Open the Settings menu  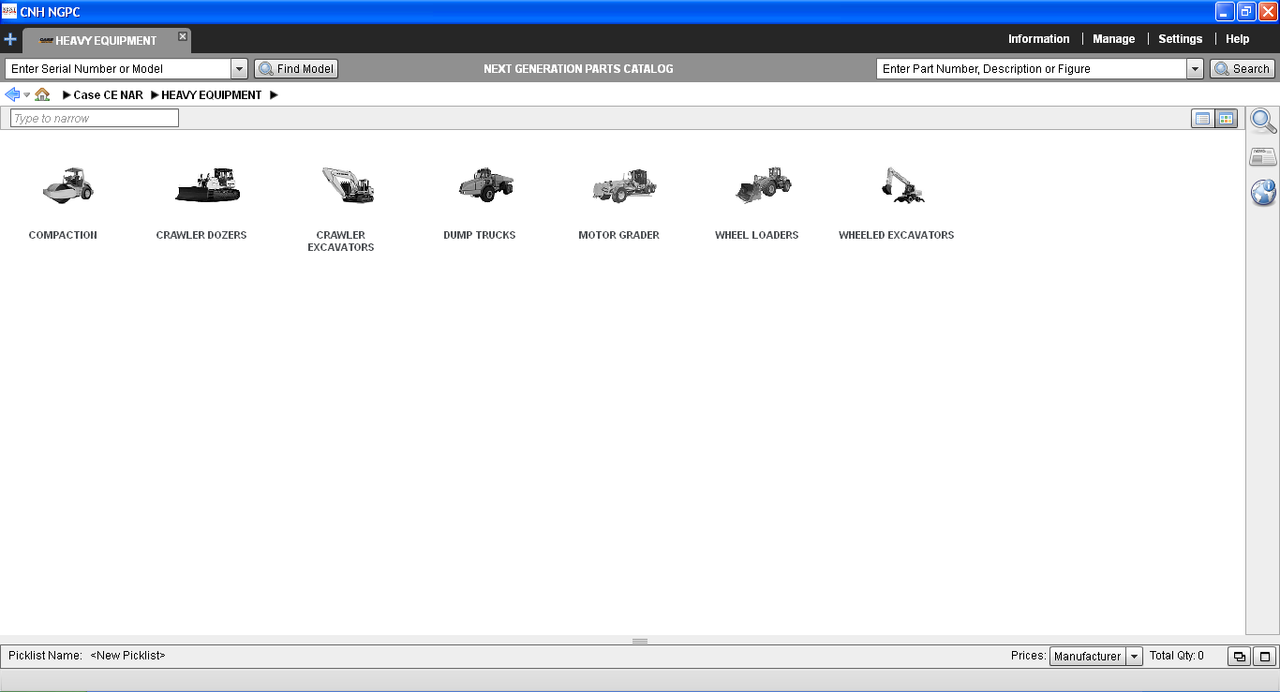coord(1180,39)
